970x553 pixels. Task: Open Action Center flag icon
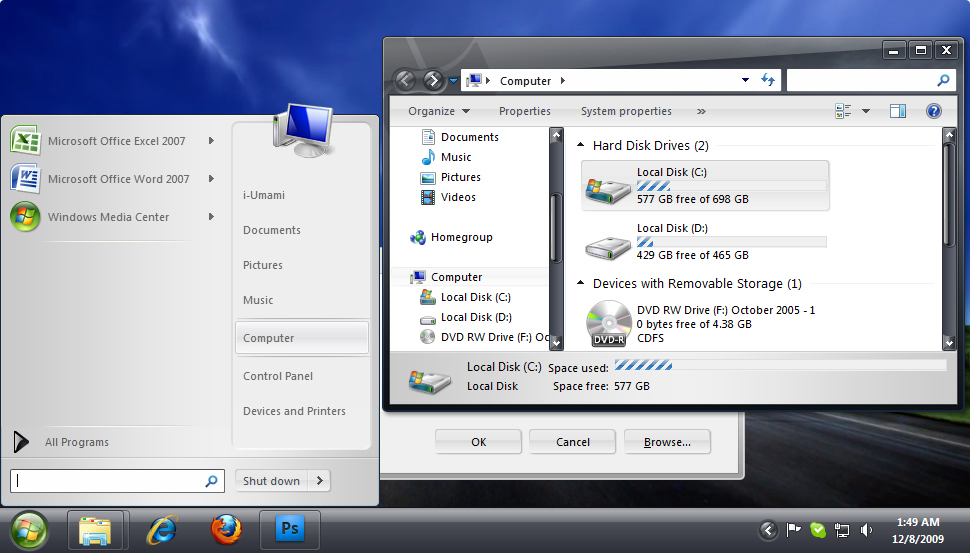click(793, 530)
